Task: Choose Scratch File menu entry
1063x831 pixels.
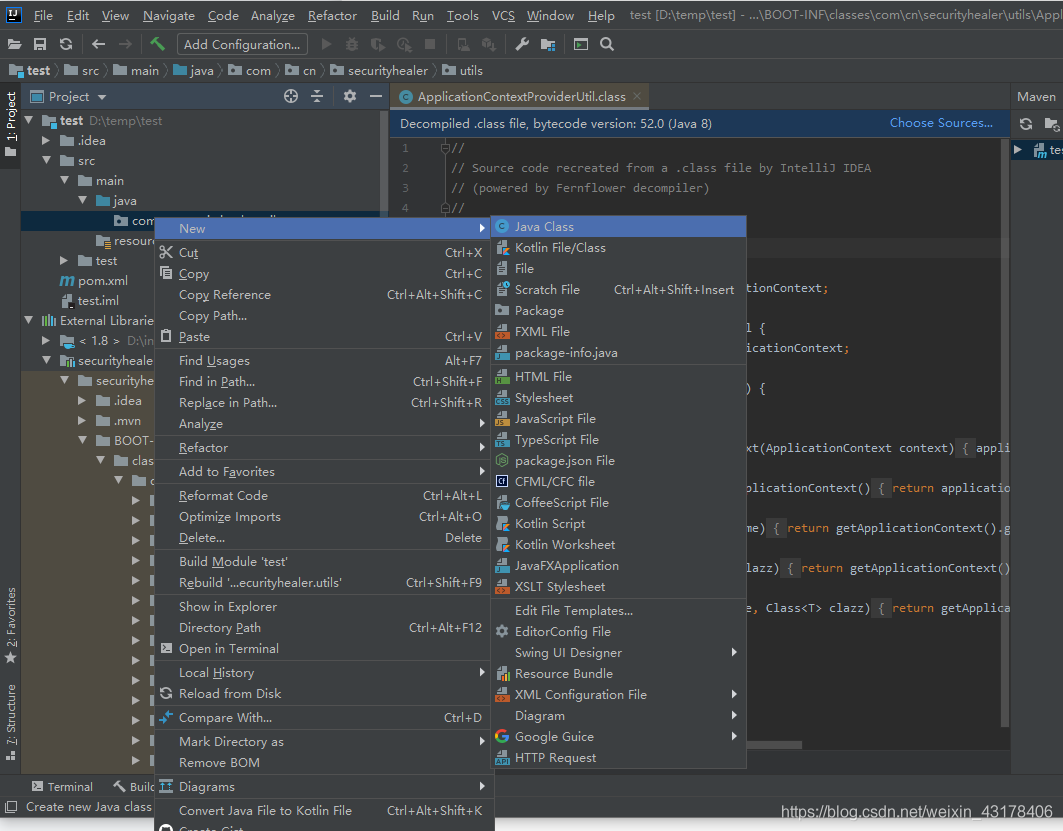Action: 618,289
